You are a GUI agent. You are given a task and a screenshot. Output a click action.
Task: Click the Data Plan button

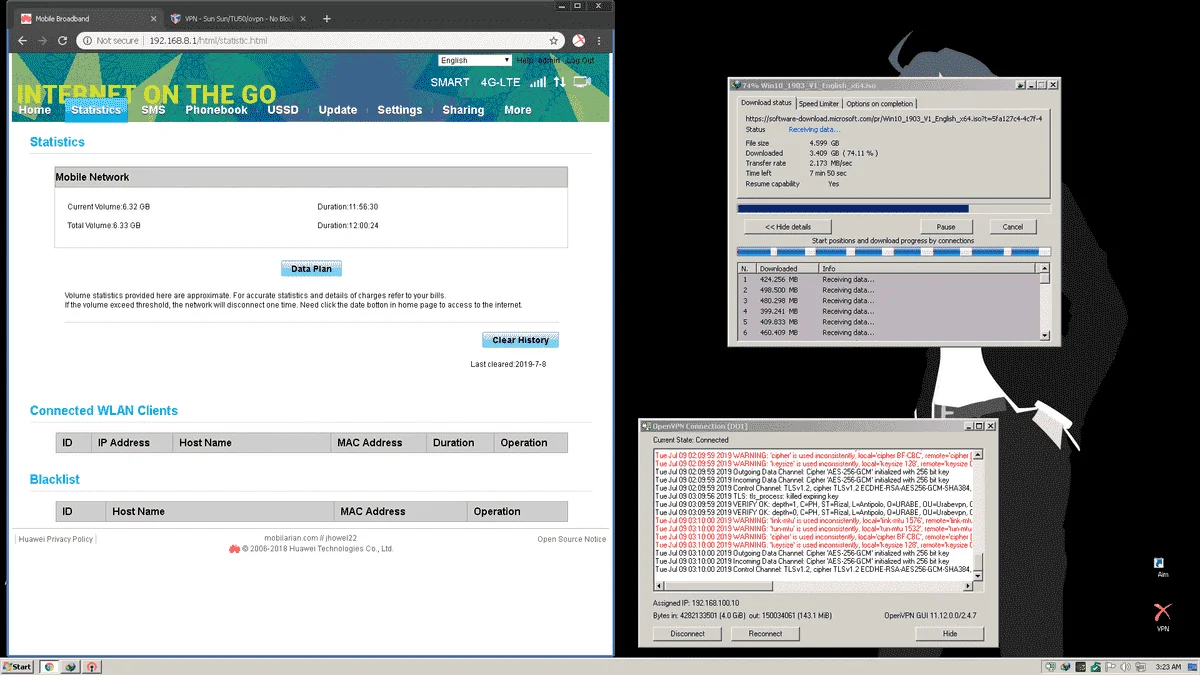pos(312,269)
